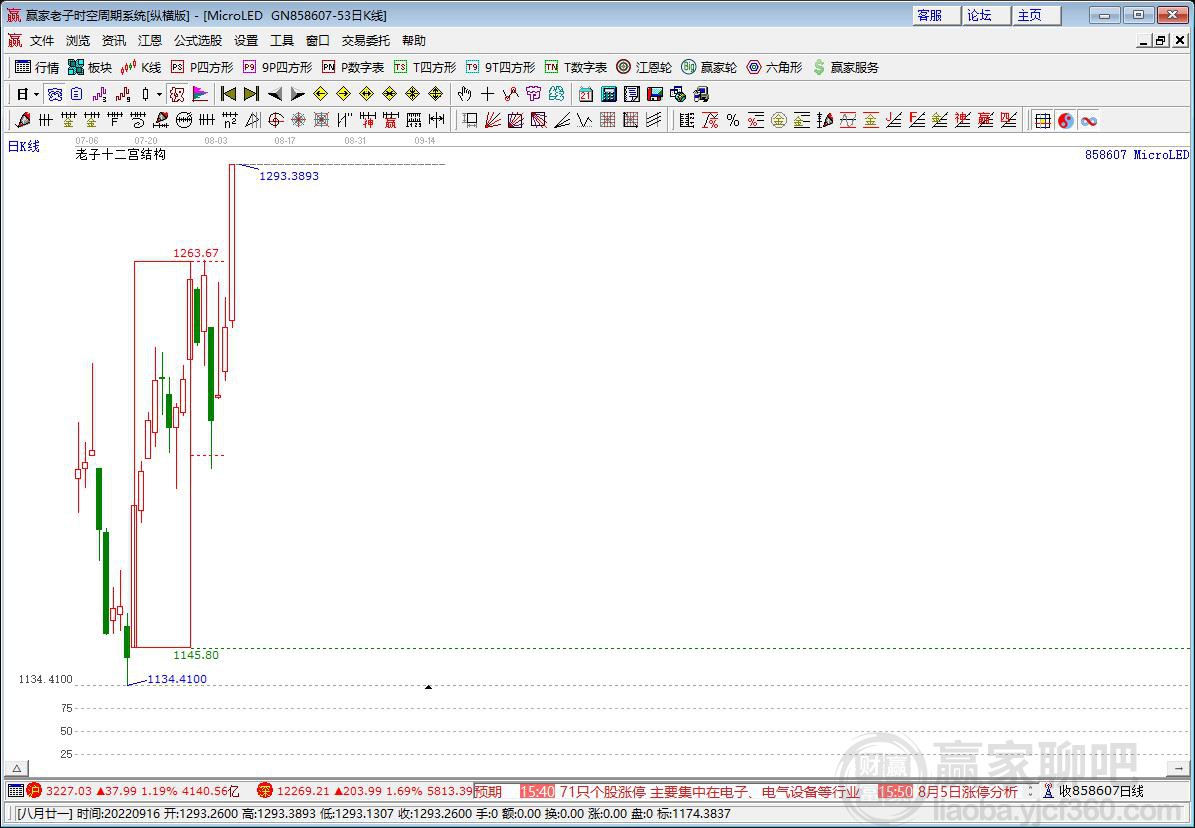Click the 1145.80 green price label
This screenshot has width=1195, height=828.
[x=196, y=655]
